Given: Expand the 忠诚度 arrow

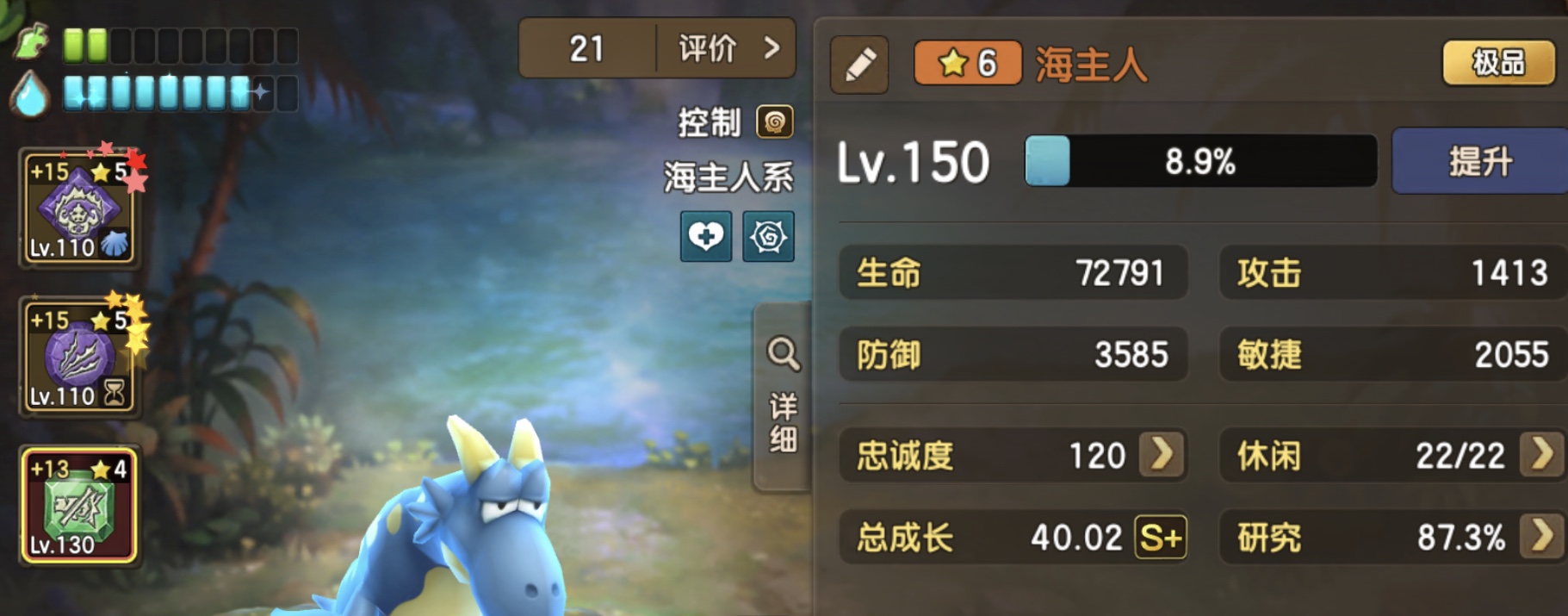Looking at the screenshot, I should pyautogui.click(x=1162, y=454).
